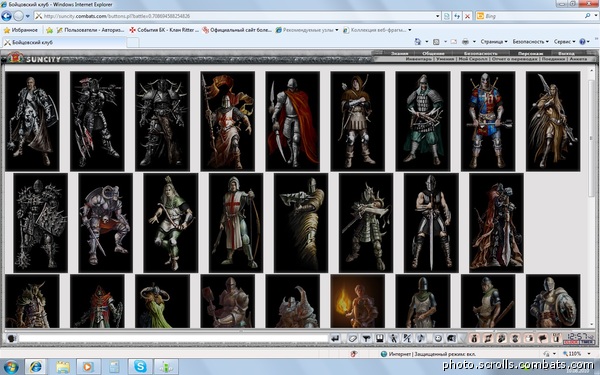Select the crusader knight with red cross and banner
The width and height of the screenshot is (600, 375).
tap(227, 121)
